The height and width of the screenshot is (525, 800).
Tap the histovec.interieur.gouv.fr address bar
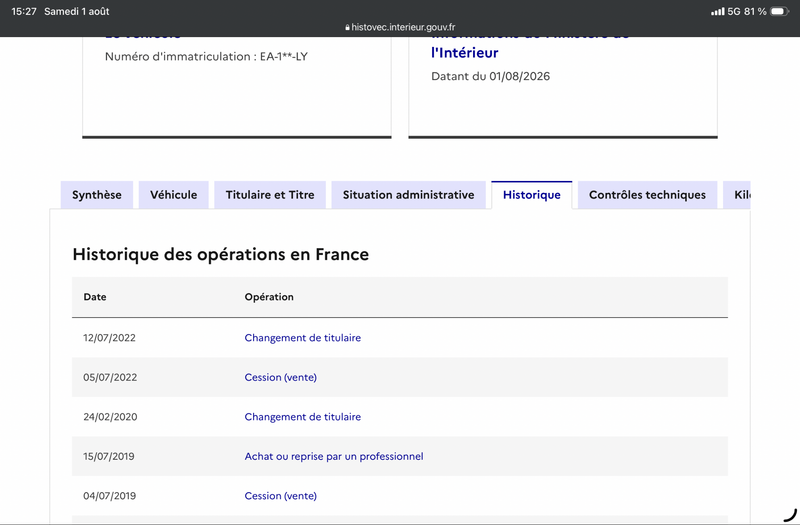tap(400, 27)
